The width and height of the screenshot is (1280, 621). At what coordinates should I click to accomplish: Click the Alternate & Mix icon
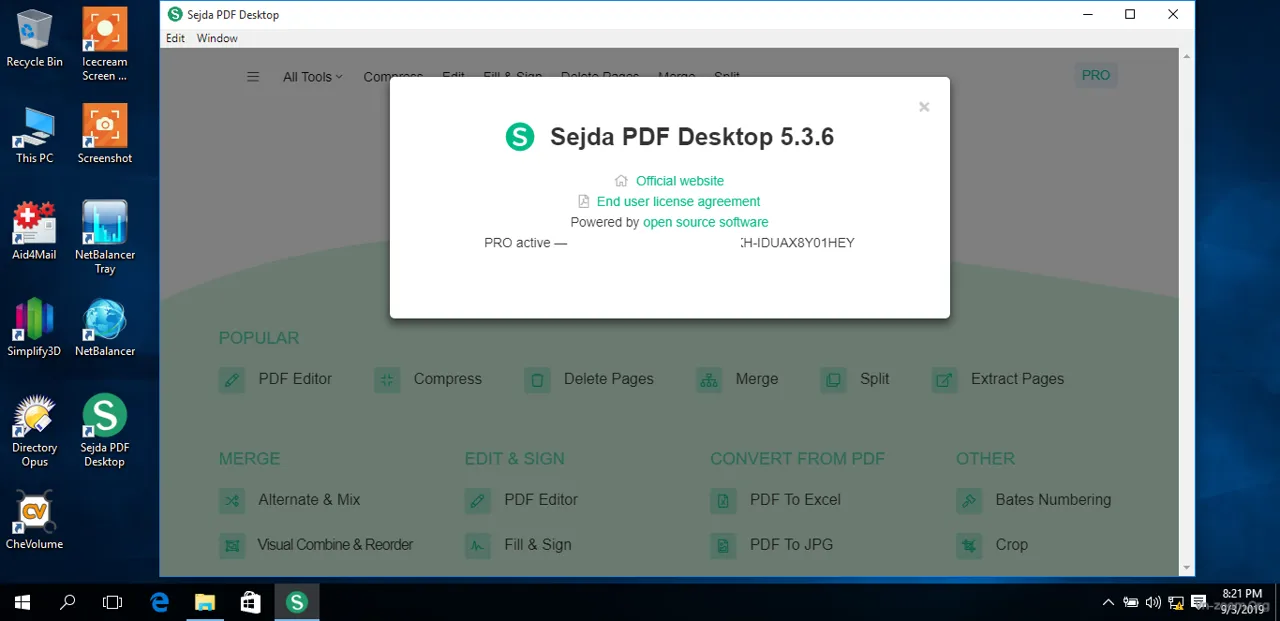(x=232, y=500)
